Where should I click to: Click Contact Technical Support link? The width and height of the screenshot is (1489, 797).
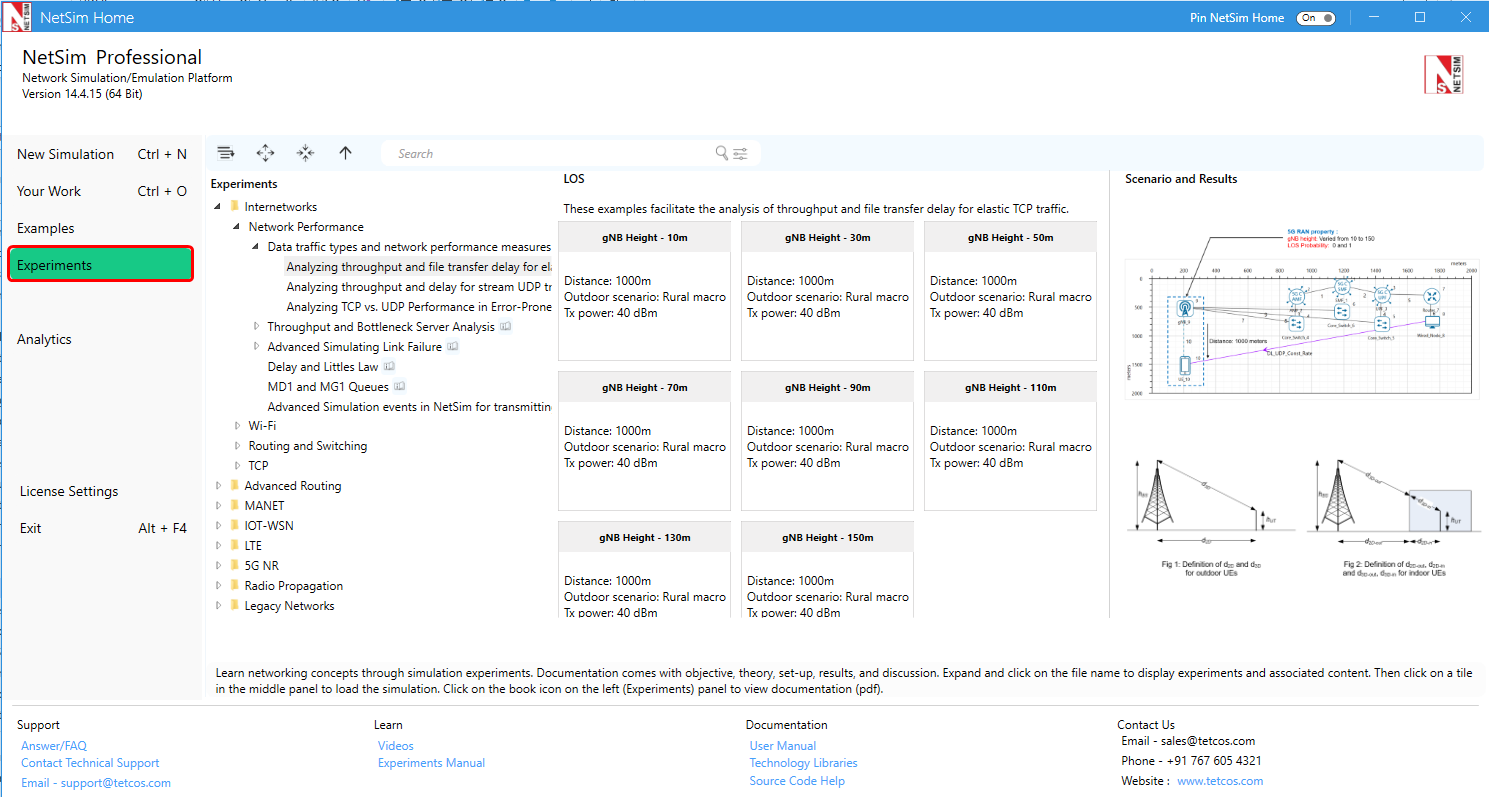pyautogui.click(x=90, y=763)
